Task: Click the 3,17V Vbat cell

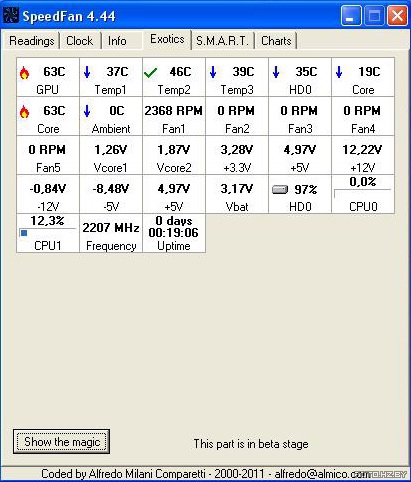Action: (x=237, y=194)
